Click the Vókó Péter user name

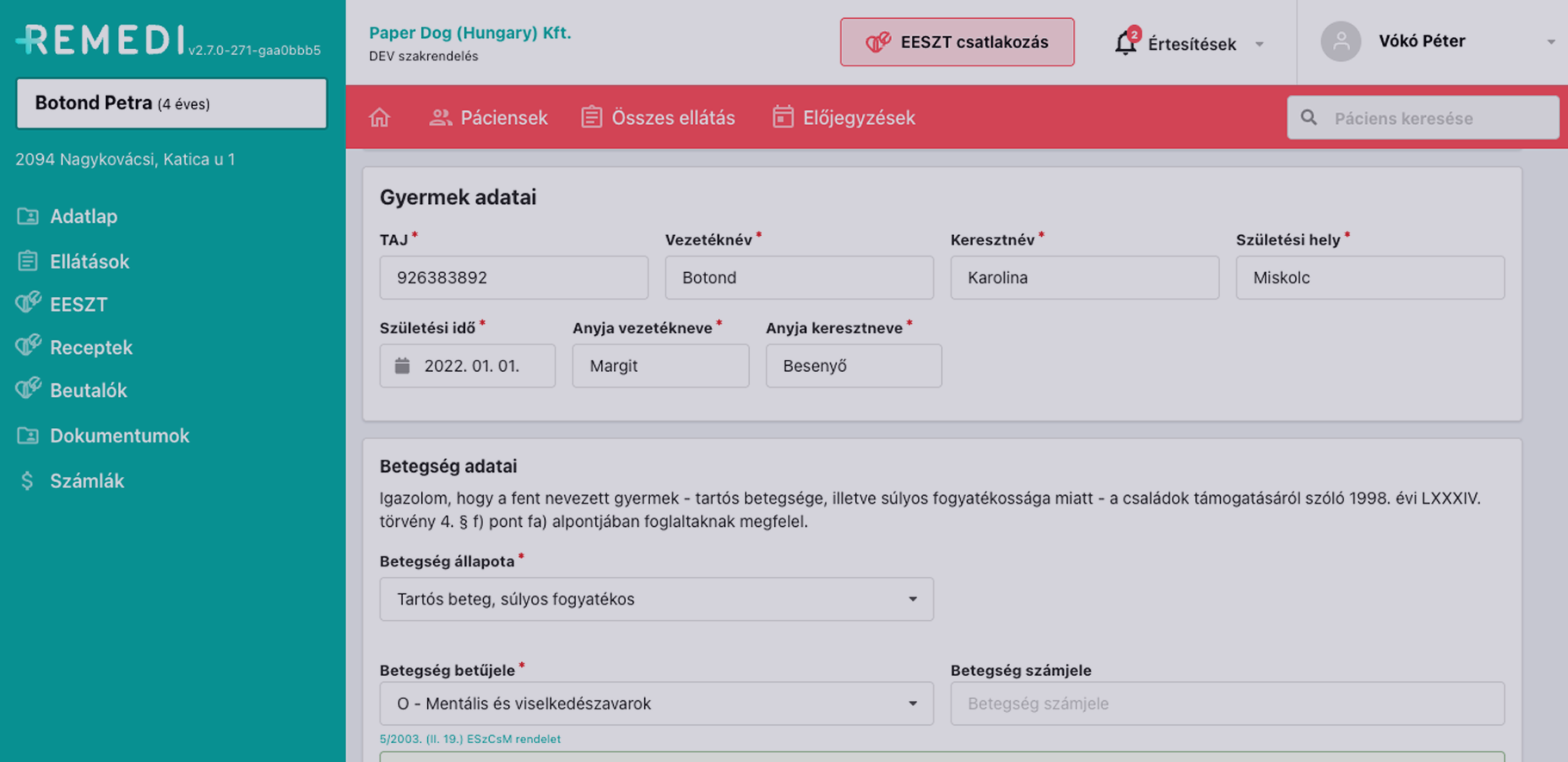(1422, 41)
